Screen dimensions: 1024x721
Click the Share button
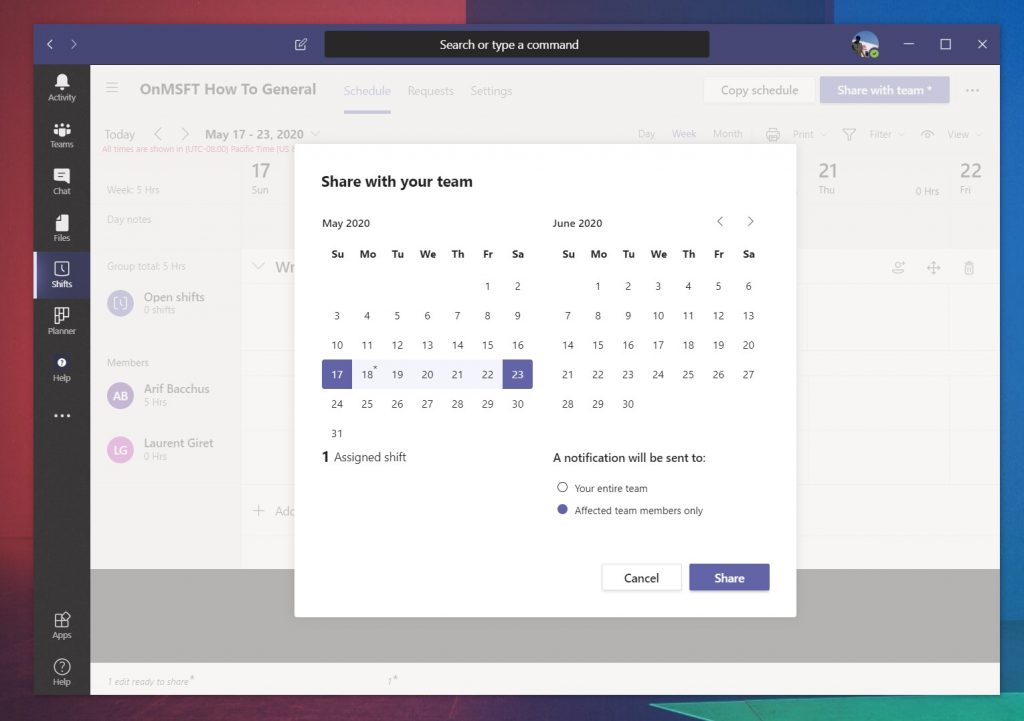point(729,577)
